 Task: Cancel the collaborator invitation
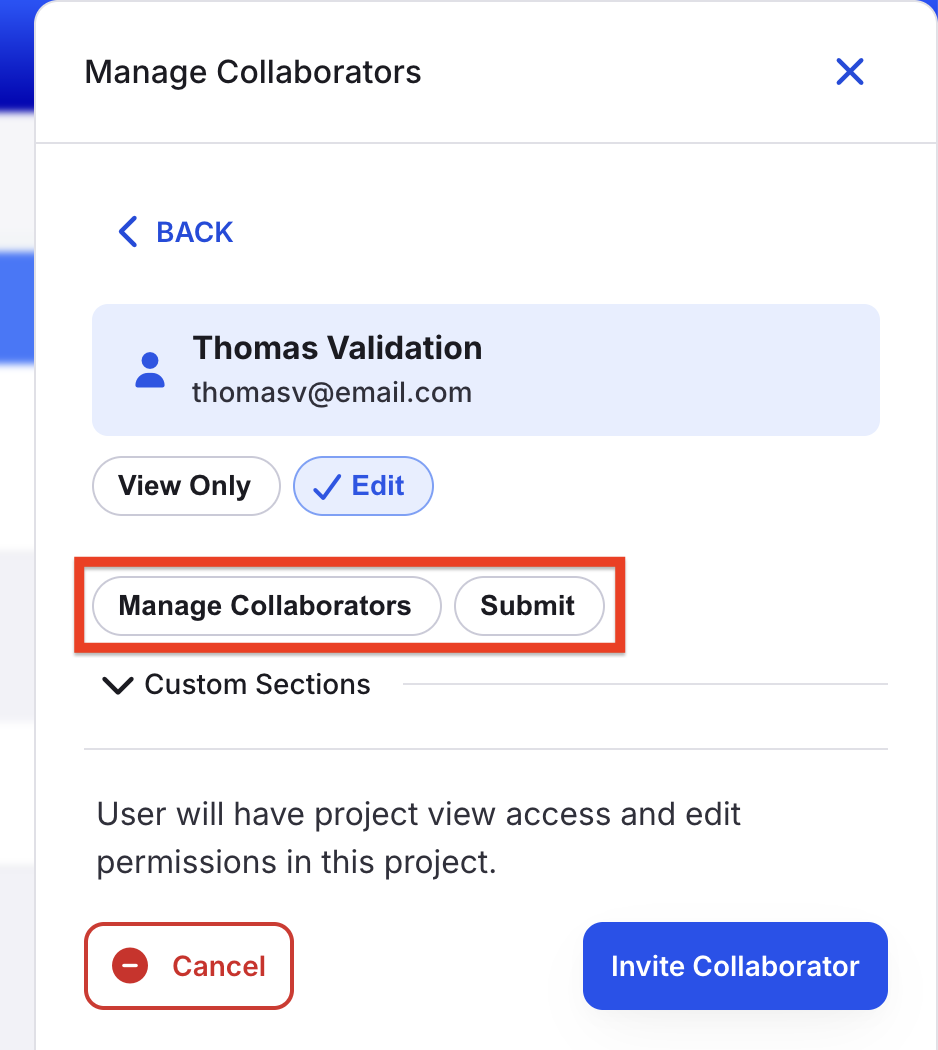(189, 966)
